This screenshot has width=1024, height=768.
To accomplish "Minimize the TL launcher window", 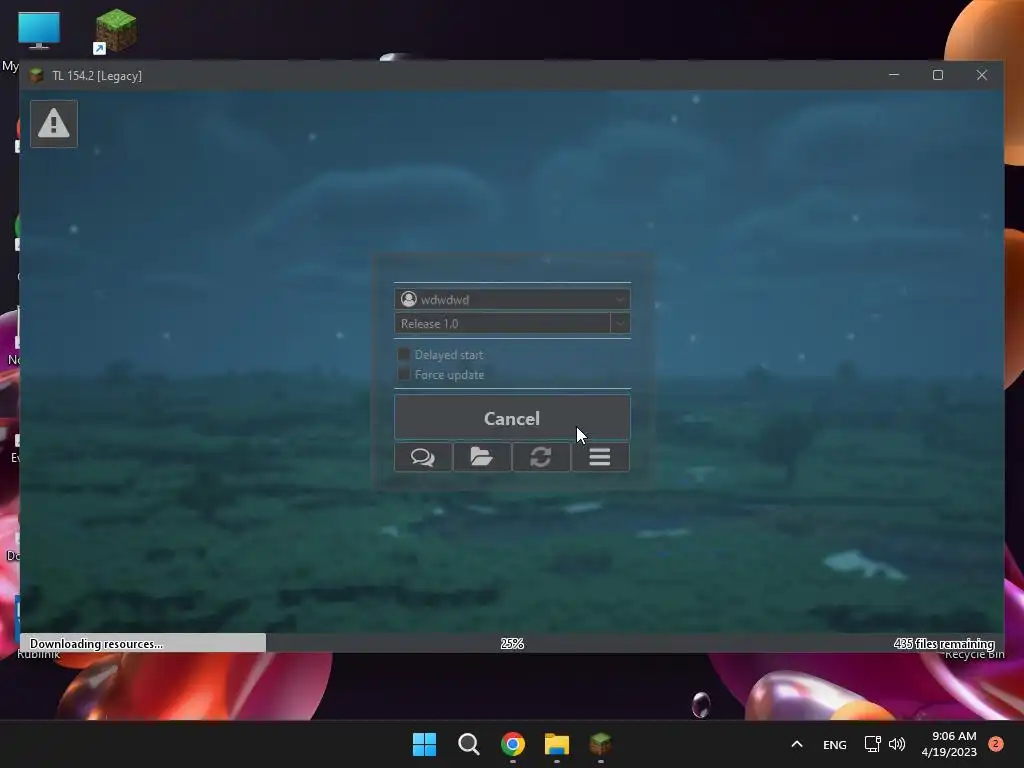I will click(894, 75).
